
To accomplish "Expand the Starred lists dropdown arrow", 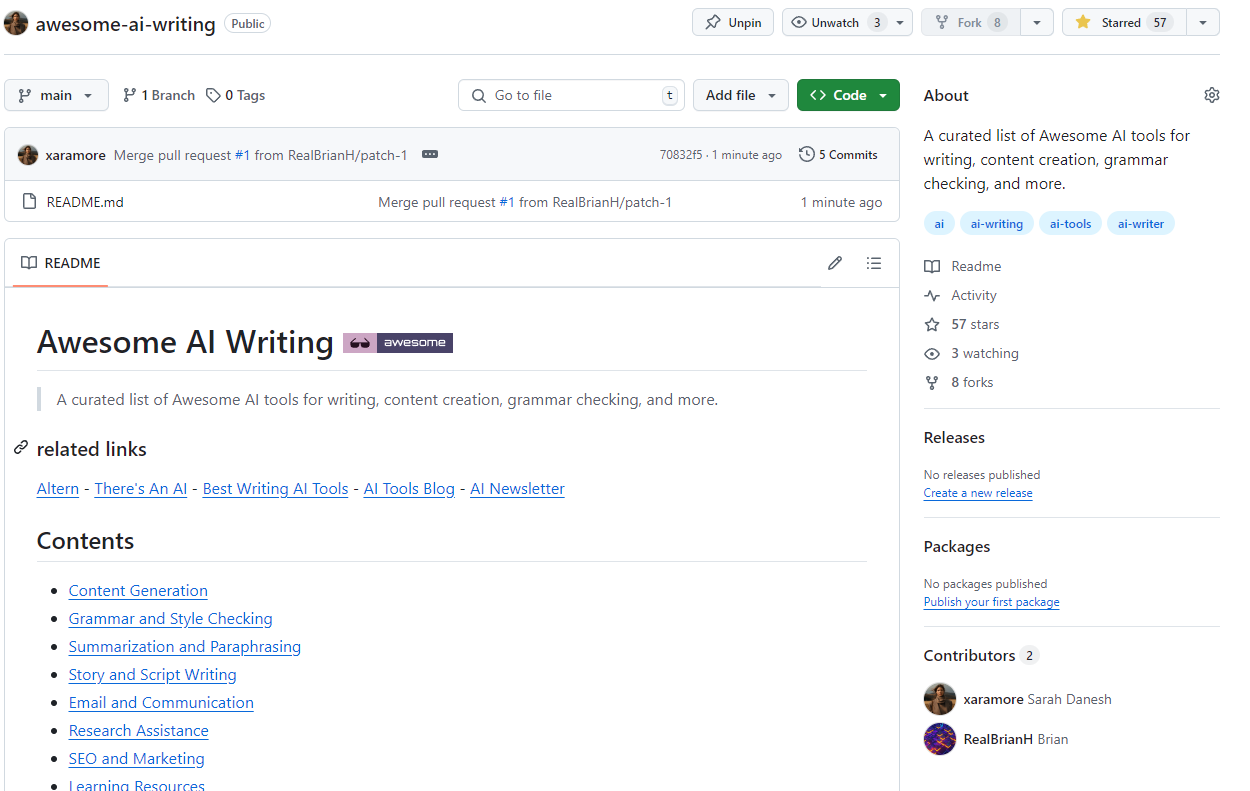I will click(x=1203, y=23).
